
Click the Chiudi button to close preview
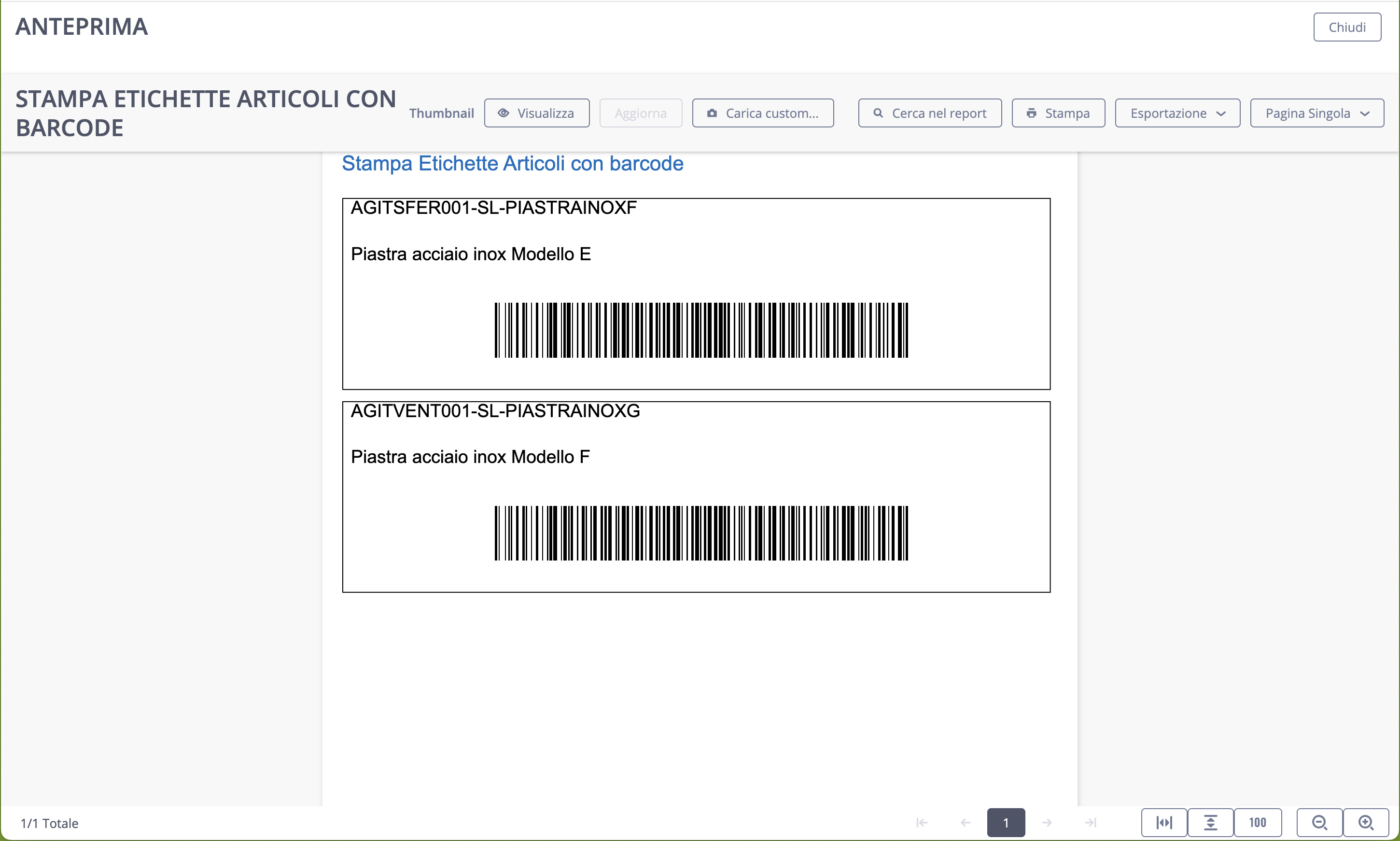(1347, 27)
